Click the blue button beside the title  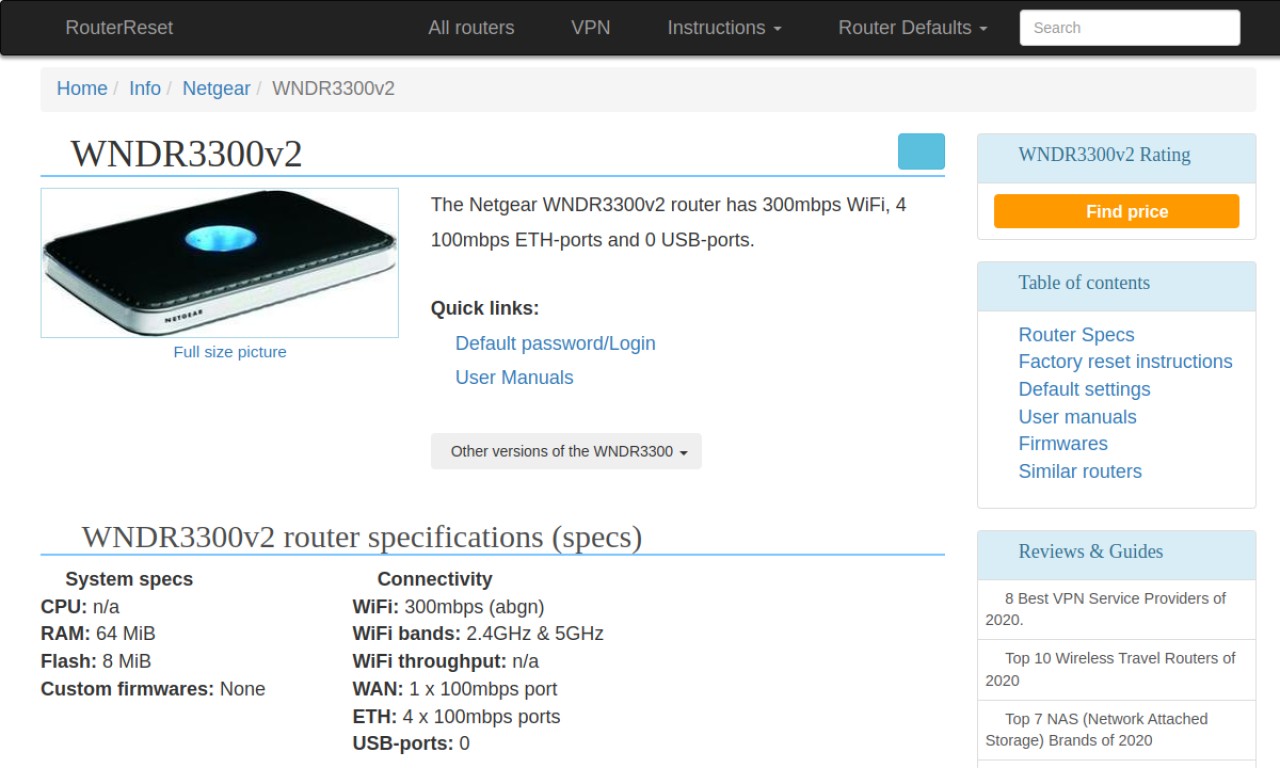click(x=921, y=151)
